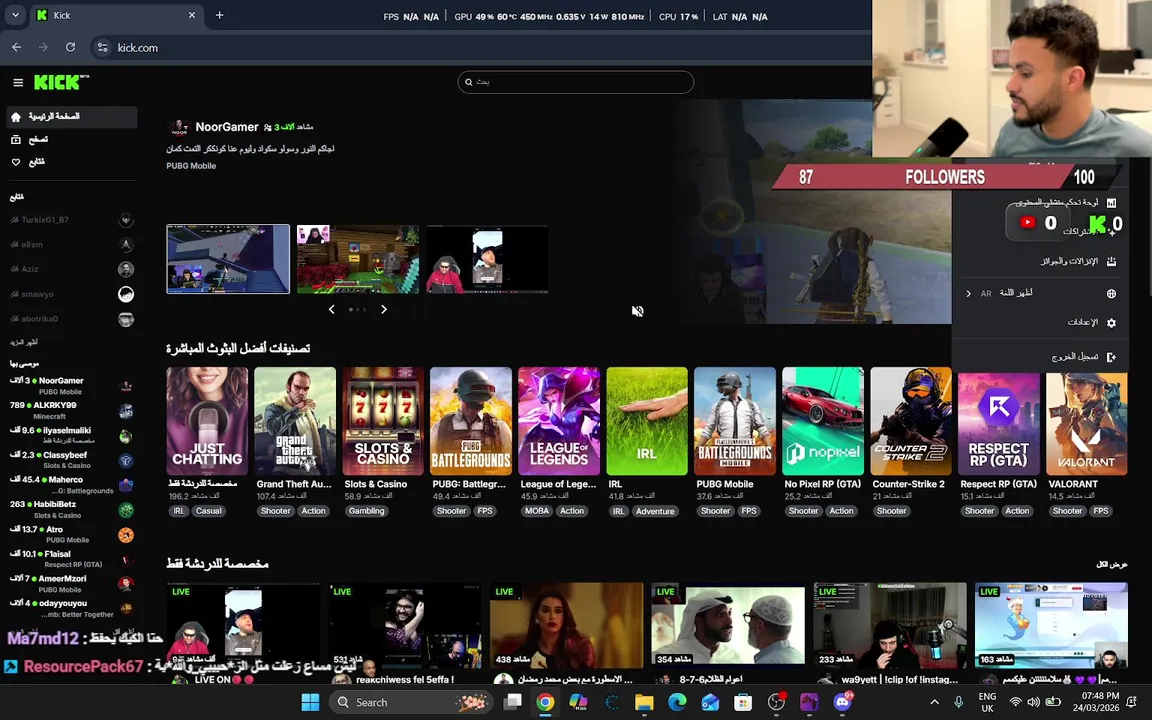The height and width of the screenshot is (720, 1152).
Task: Expand the system tray hidden icons chevron
Action: coord(935,702)
